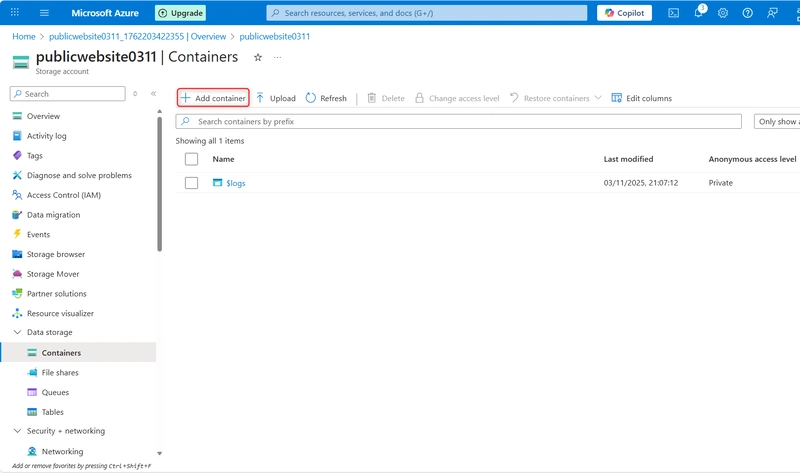
Task: Open the notifications bell
Action: 699,13
